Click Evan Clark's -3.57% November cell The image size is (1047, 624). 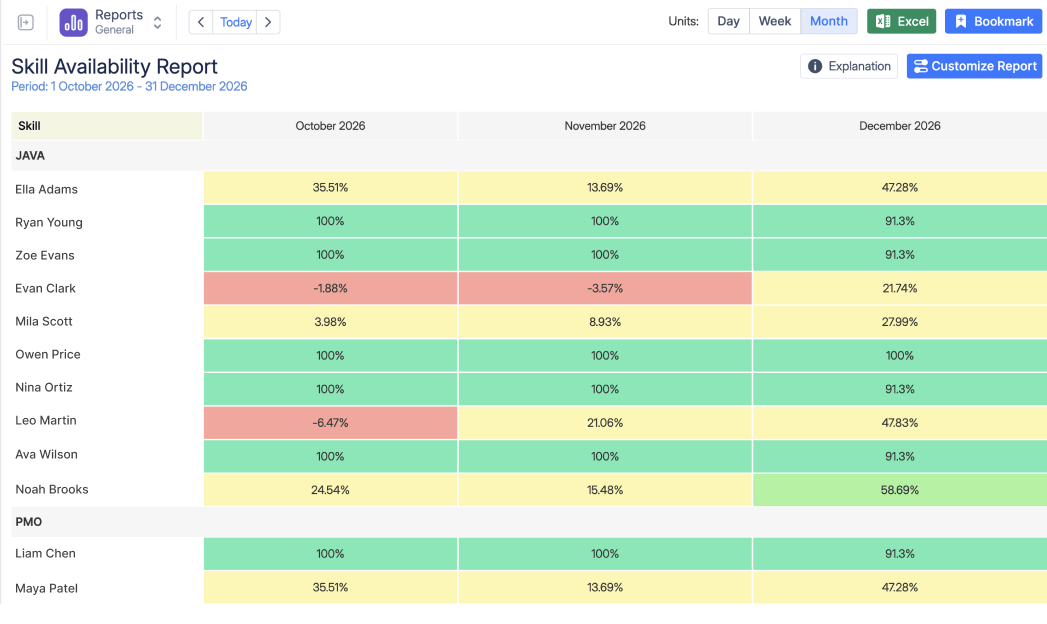pos(605,288)
